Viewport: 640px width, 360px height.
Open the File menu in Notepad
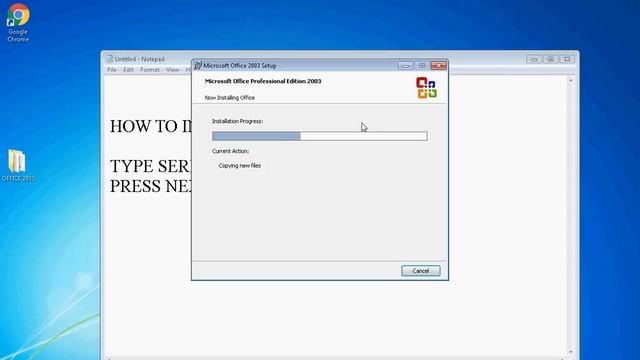(x=112, y=70)
